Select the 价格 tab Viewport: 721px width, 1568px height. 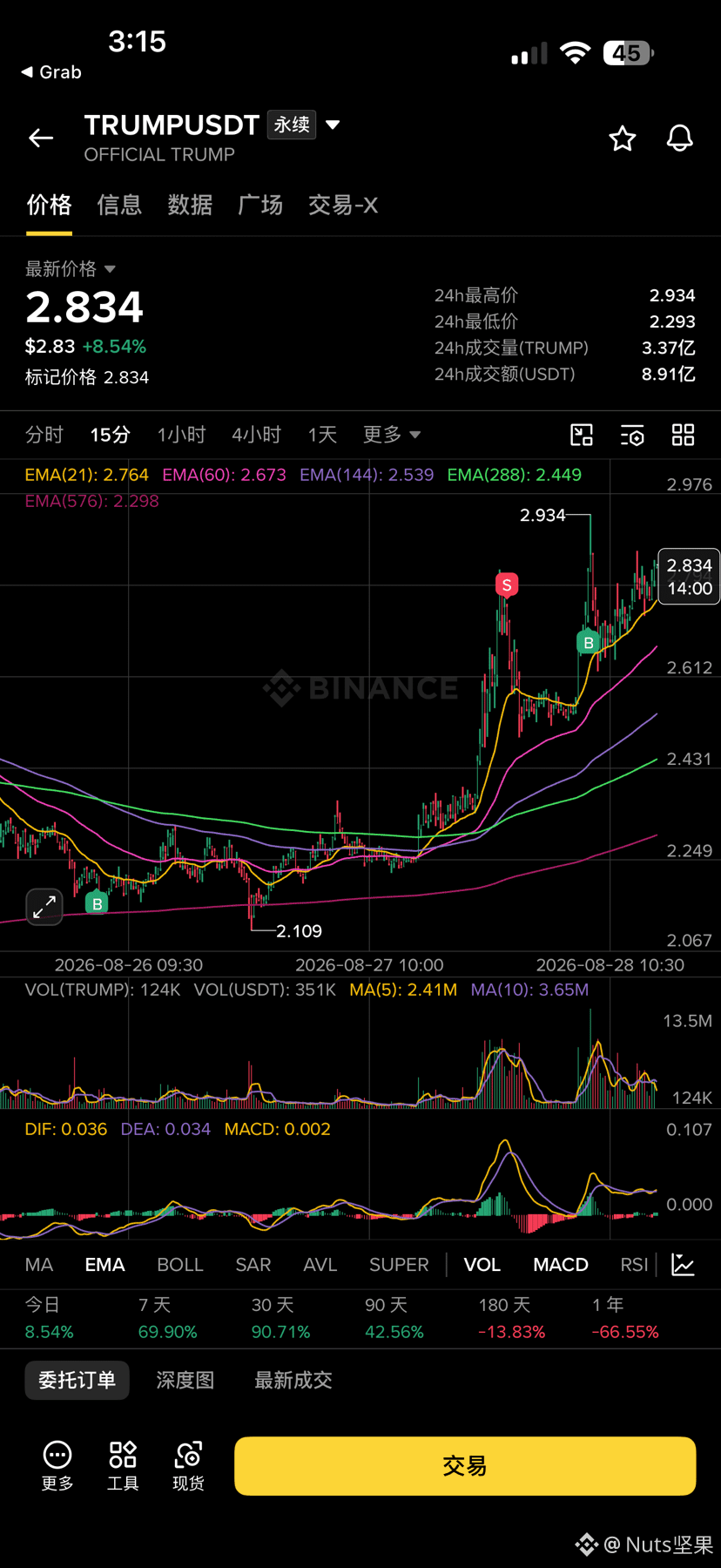pyautogui.click(x=49, y=206)
